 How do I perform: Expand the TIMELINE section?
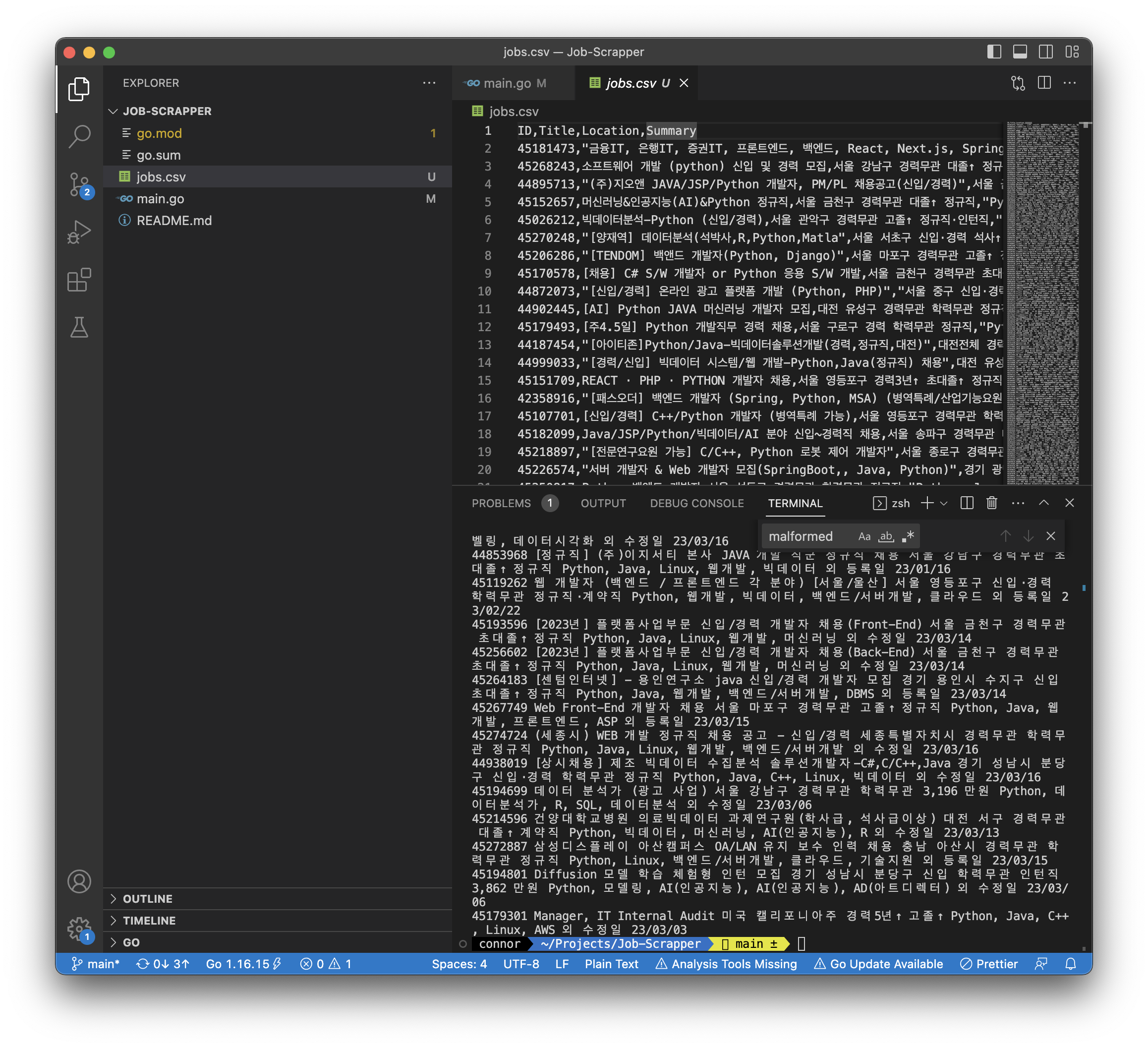[x=149, y=921]
